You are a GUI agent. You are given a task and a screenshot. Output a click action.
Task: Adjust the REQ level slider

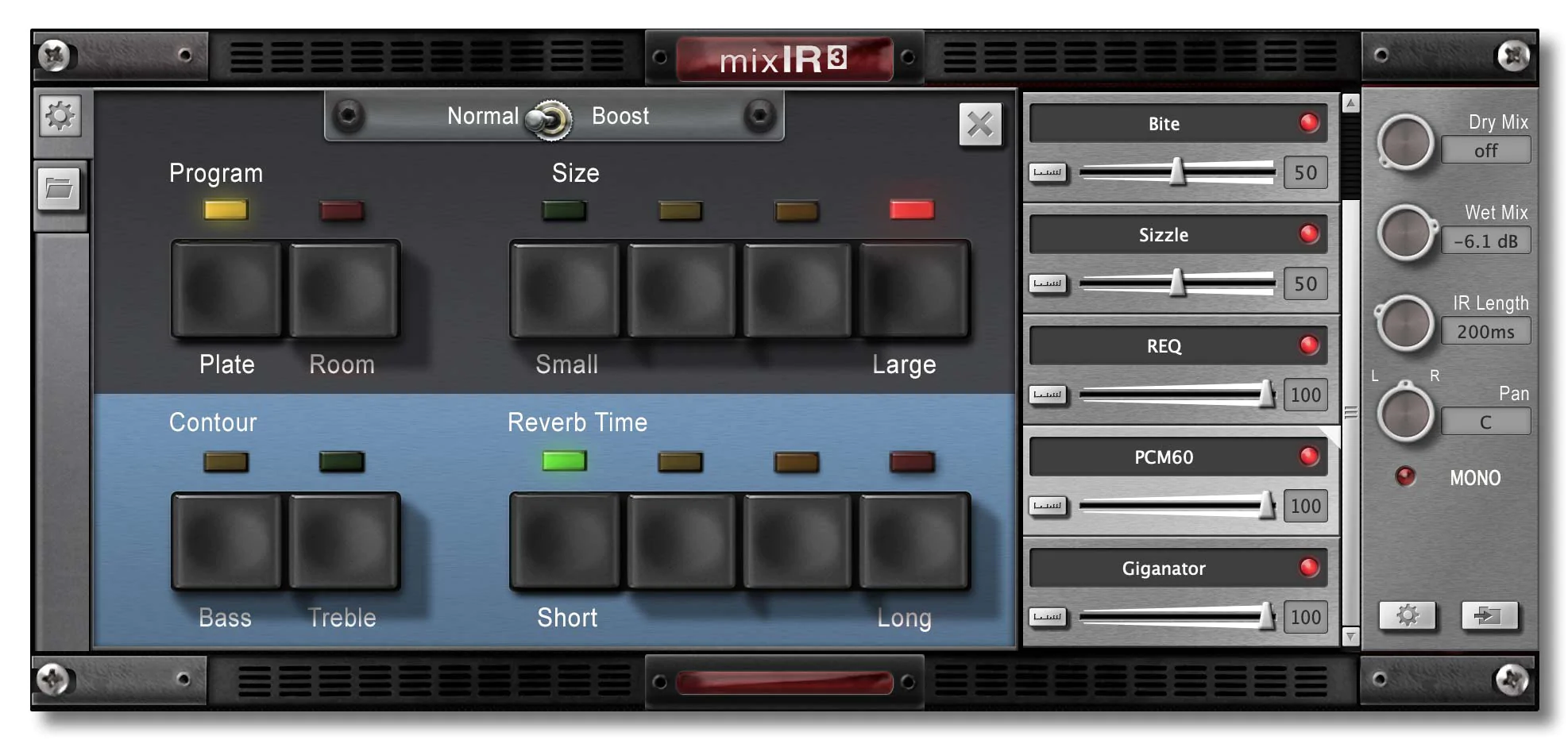click(x=1177, y=395)
